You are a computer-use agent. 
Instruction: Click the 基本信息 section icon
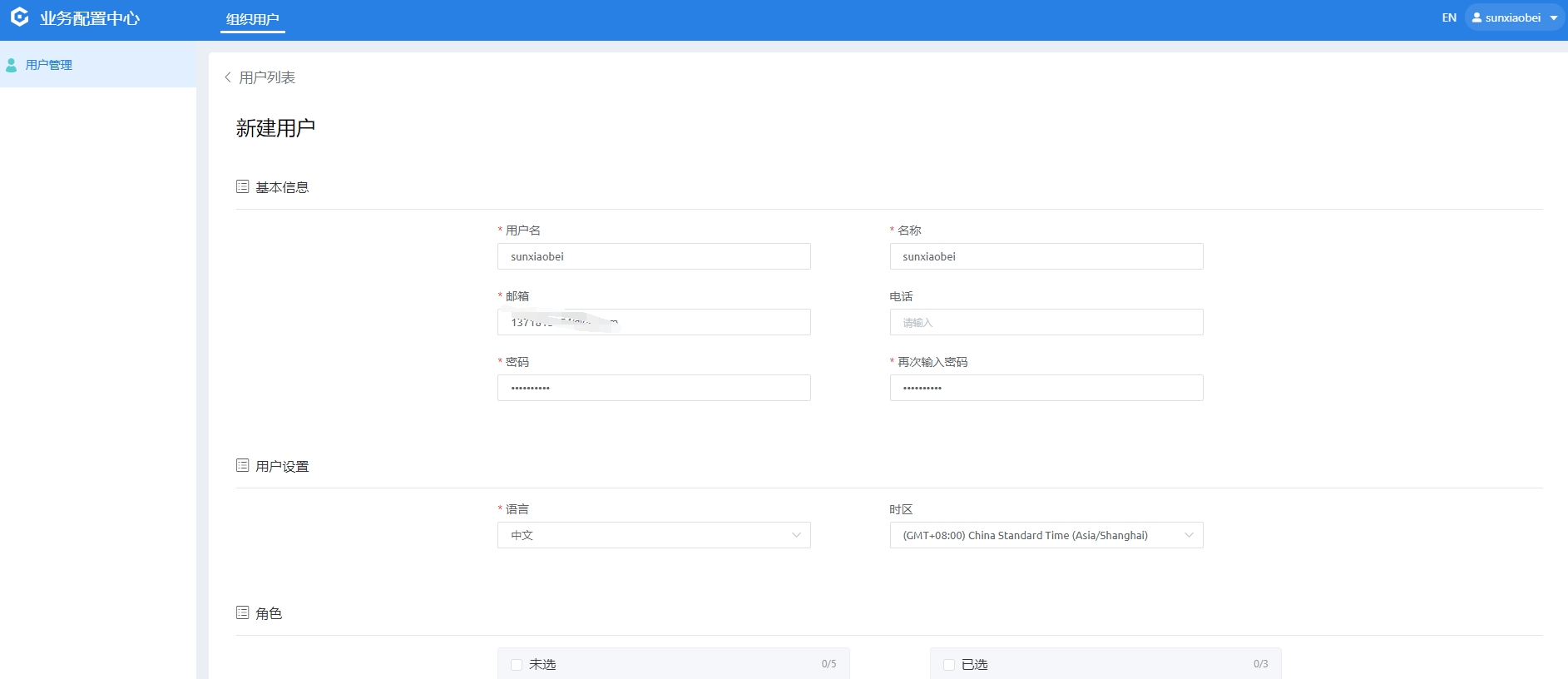243,186
